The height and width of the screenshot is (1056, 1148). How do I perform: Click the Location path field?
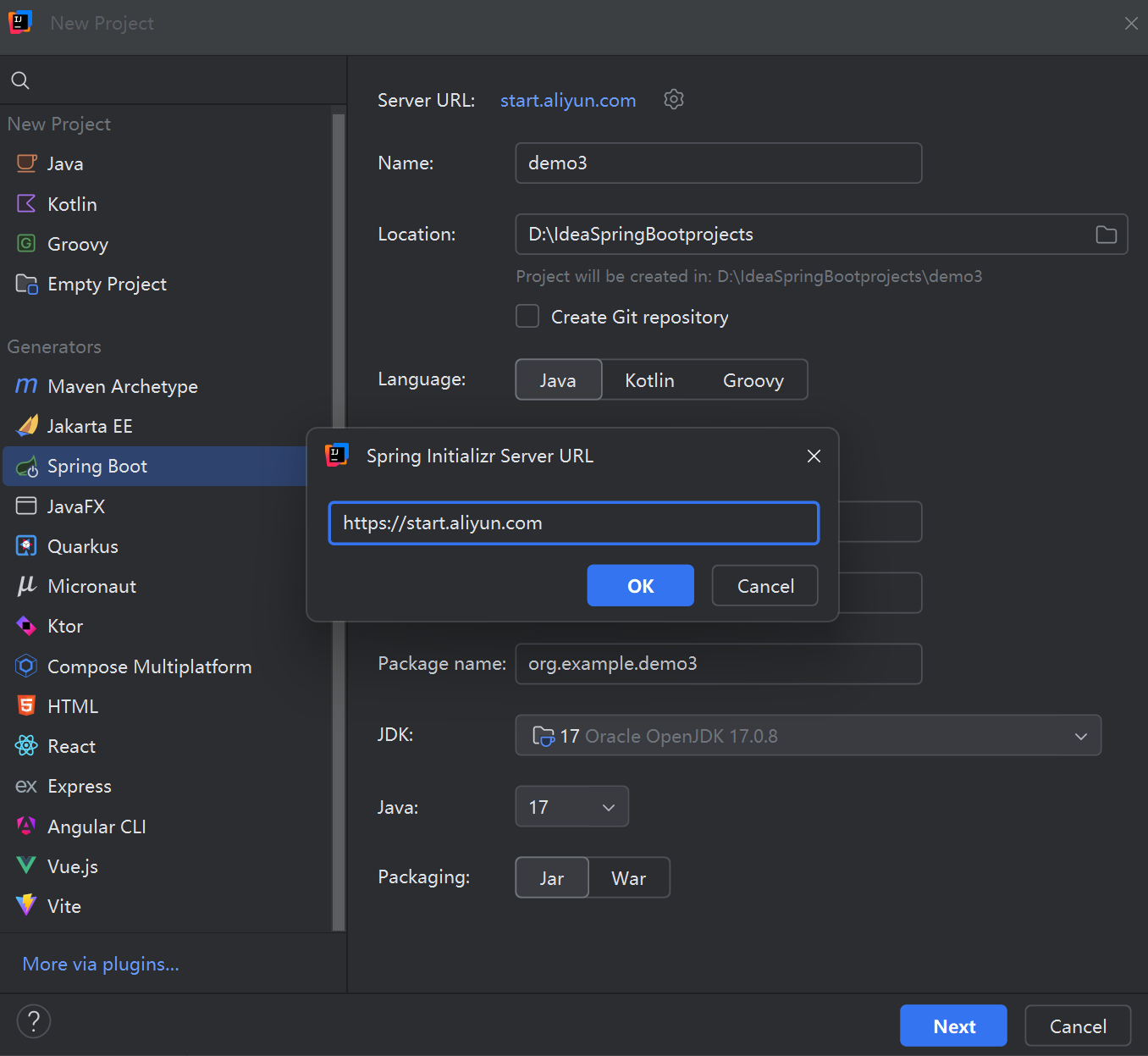point(821,235)
